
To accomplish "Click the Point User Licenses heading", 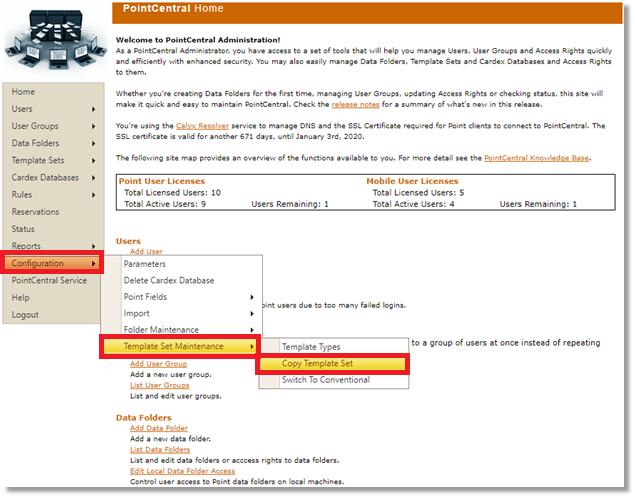I will click(x=162, y=181).
